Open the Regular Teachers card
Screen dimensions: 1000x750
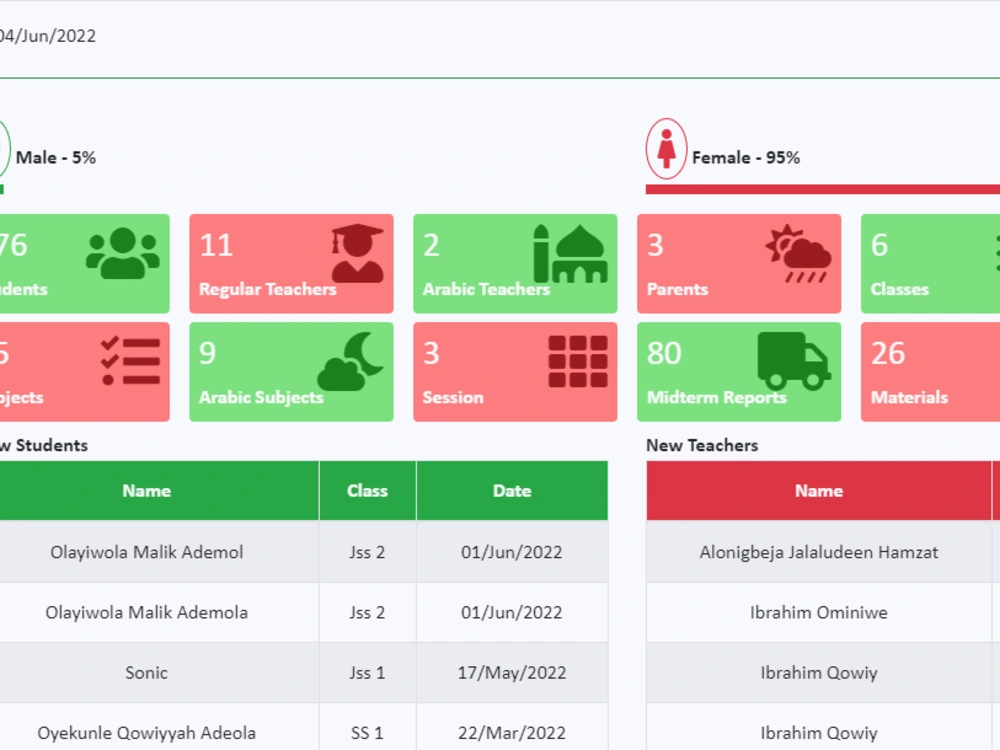click(290, 263)
